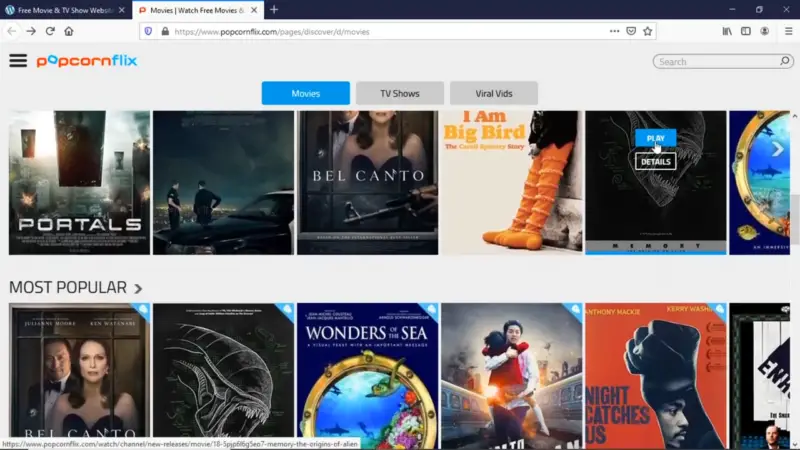This screenshot has height=450, width=800.
Task: Click the Popcornflix logo
Action: click(x=87, y=61)
